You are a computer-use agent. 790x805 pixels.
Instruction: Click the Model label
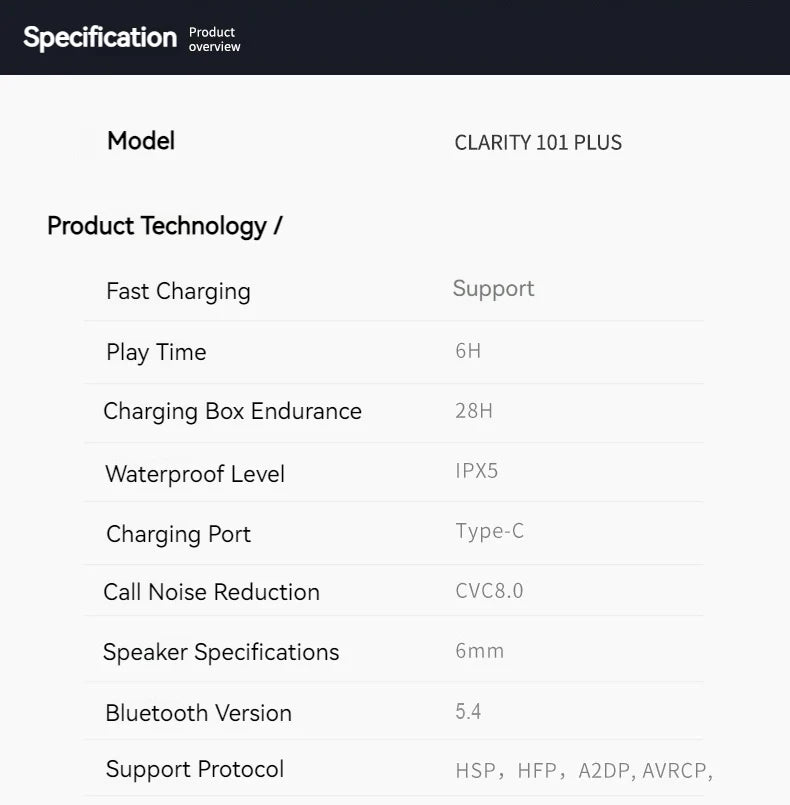[x=141, y=141]
